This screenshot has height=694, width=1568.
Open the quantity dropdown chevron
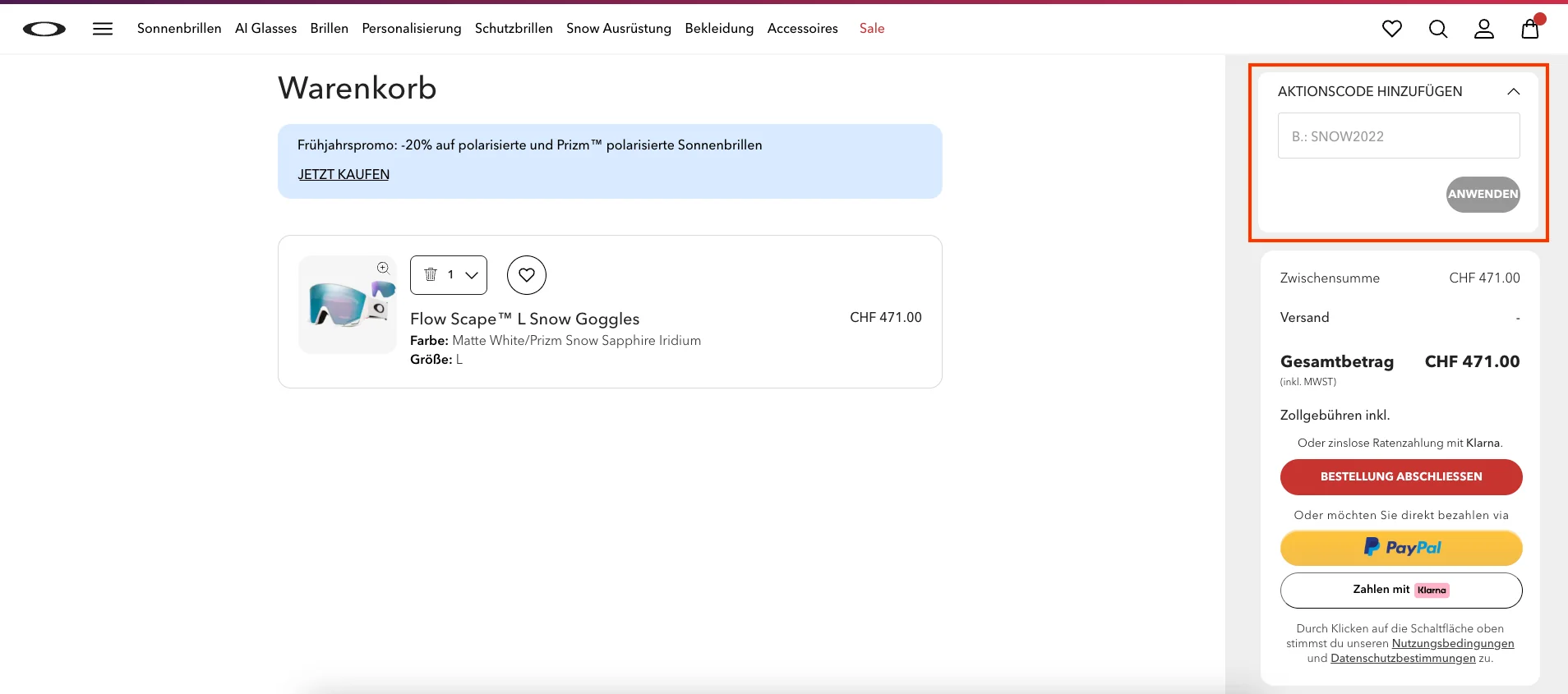[472, 275]
